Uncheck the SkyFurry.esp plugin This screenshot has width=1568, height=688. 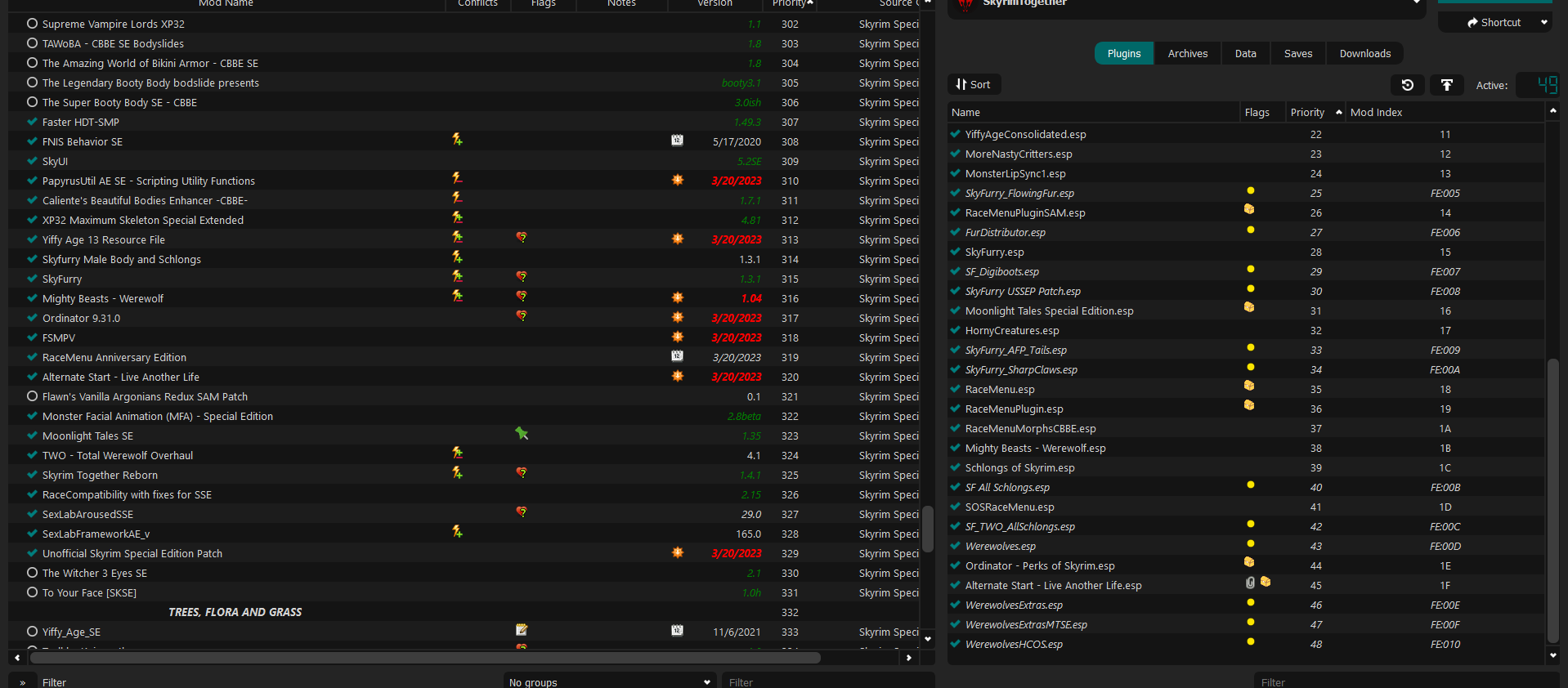(x=955, y=252)
